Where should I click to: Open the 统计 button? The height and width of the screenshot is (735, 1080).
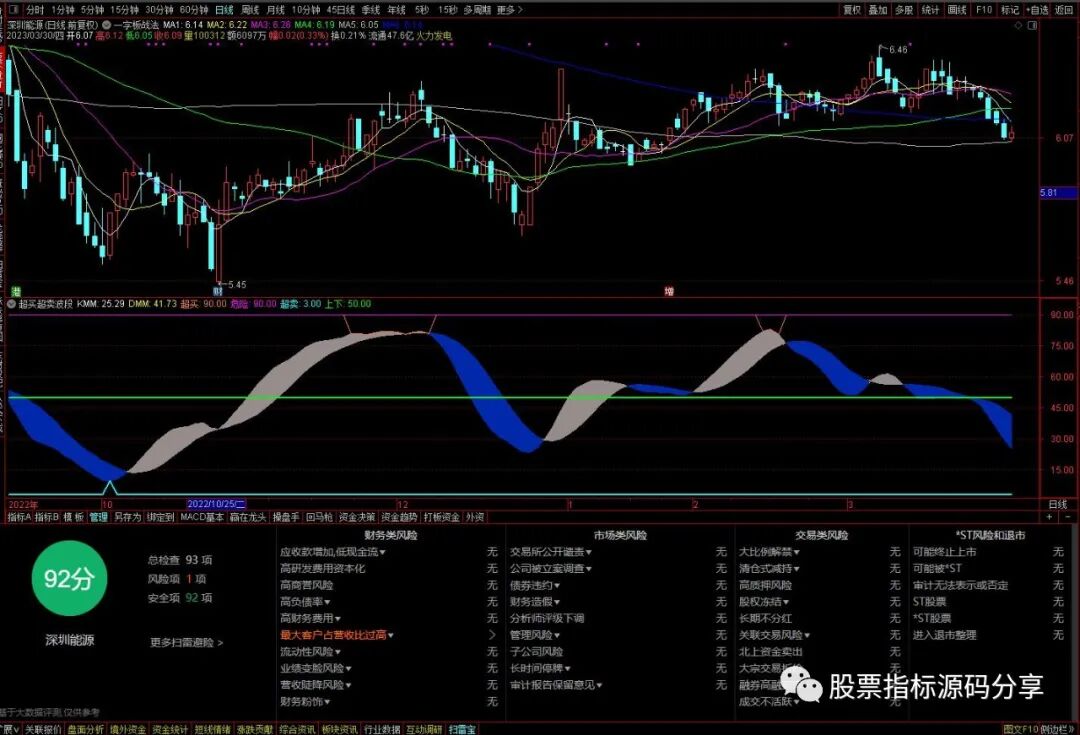(930, 10)
